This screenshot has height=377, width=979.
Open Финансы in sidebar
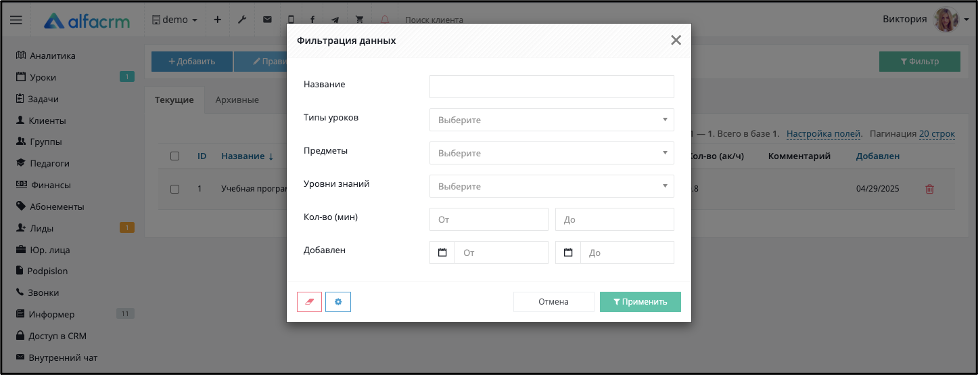(42, 185)
